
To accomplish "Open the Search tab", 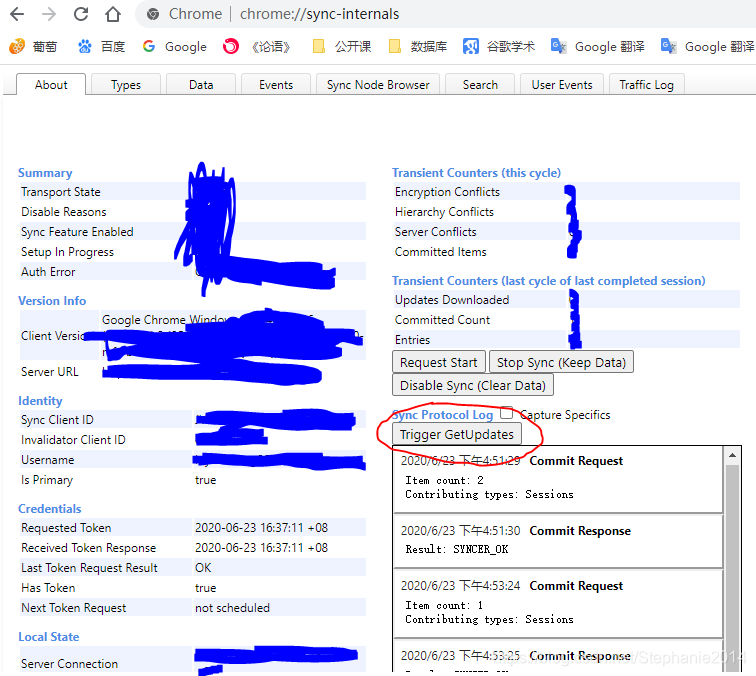I will (x=480, y=85).
